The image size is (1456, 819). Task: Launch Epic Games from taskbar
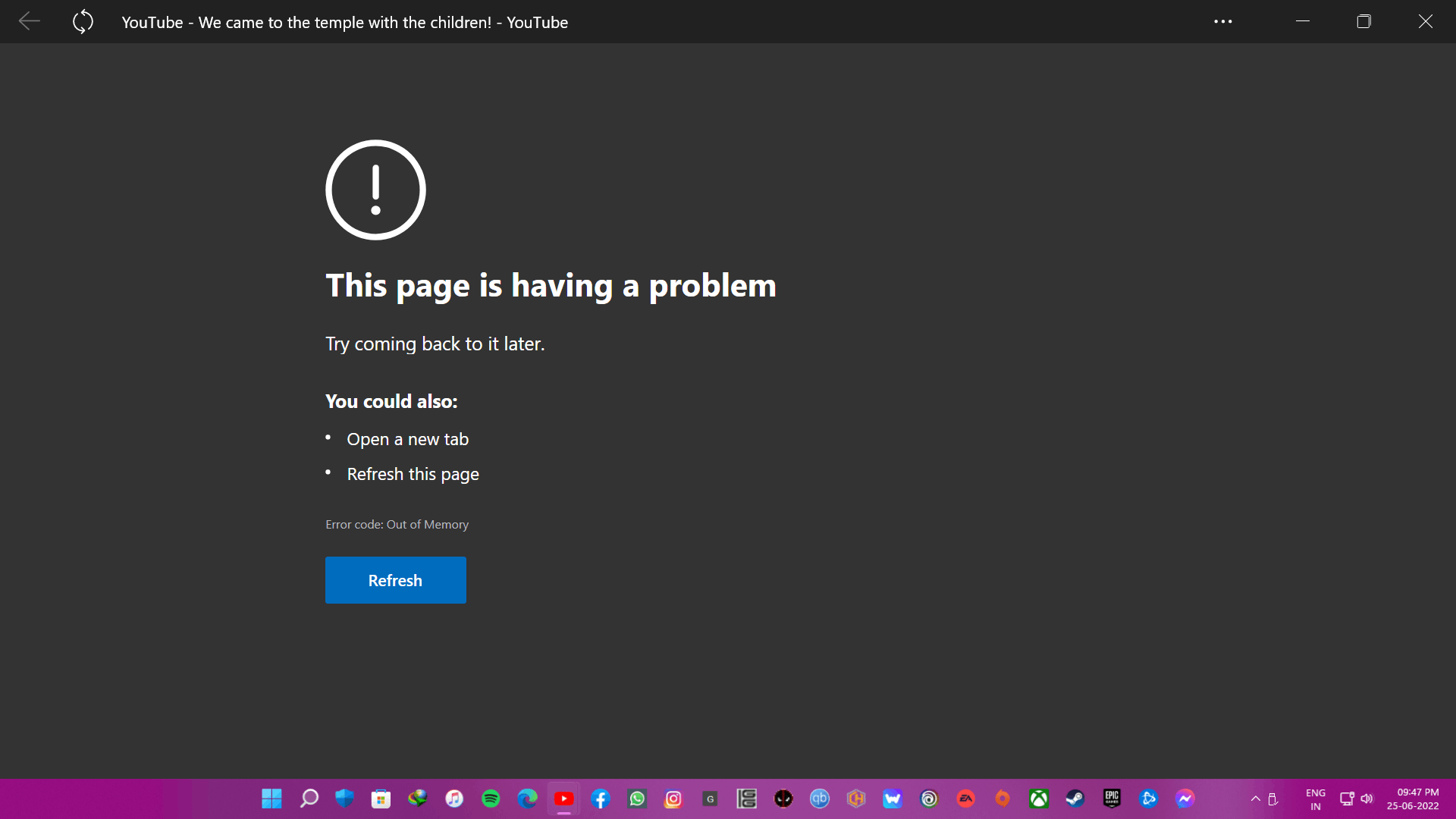(x=1112, y=799)
